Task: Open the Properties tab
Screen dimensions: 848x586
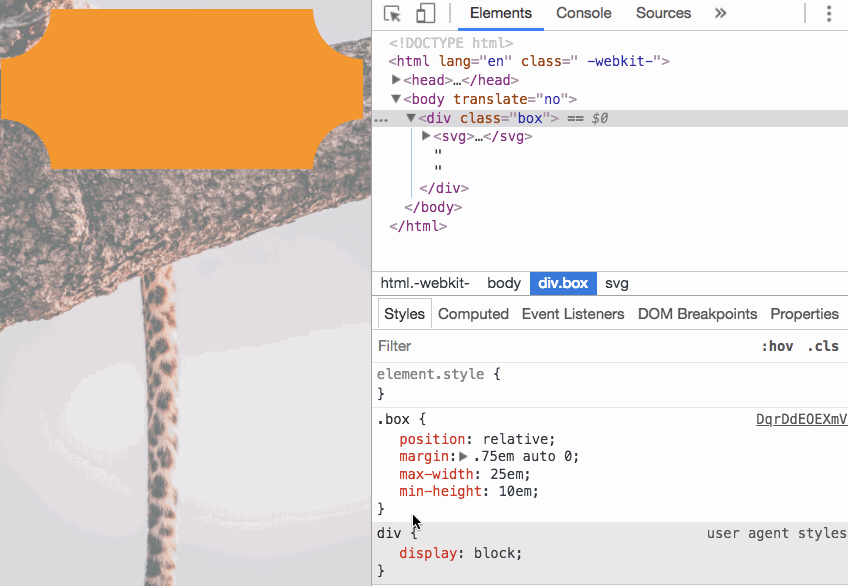Action: [804, 314]
